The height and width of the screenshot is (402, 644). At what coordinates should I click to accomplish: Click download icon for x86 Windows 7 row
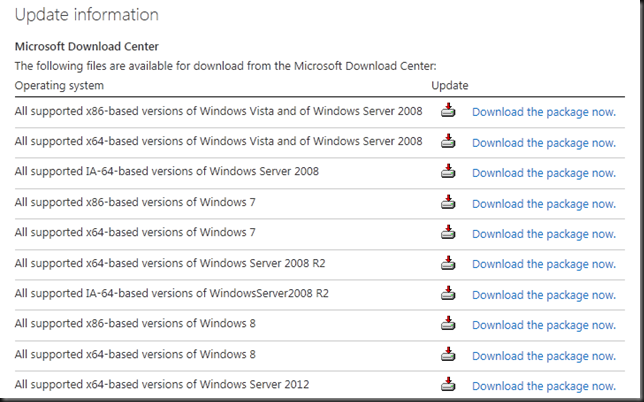click(x=448, y=202)
